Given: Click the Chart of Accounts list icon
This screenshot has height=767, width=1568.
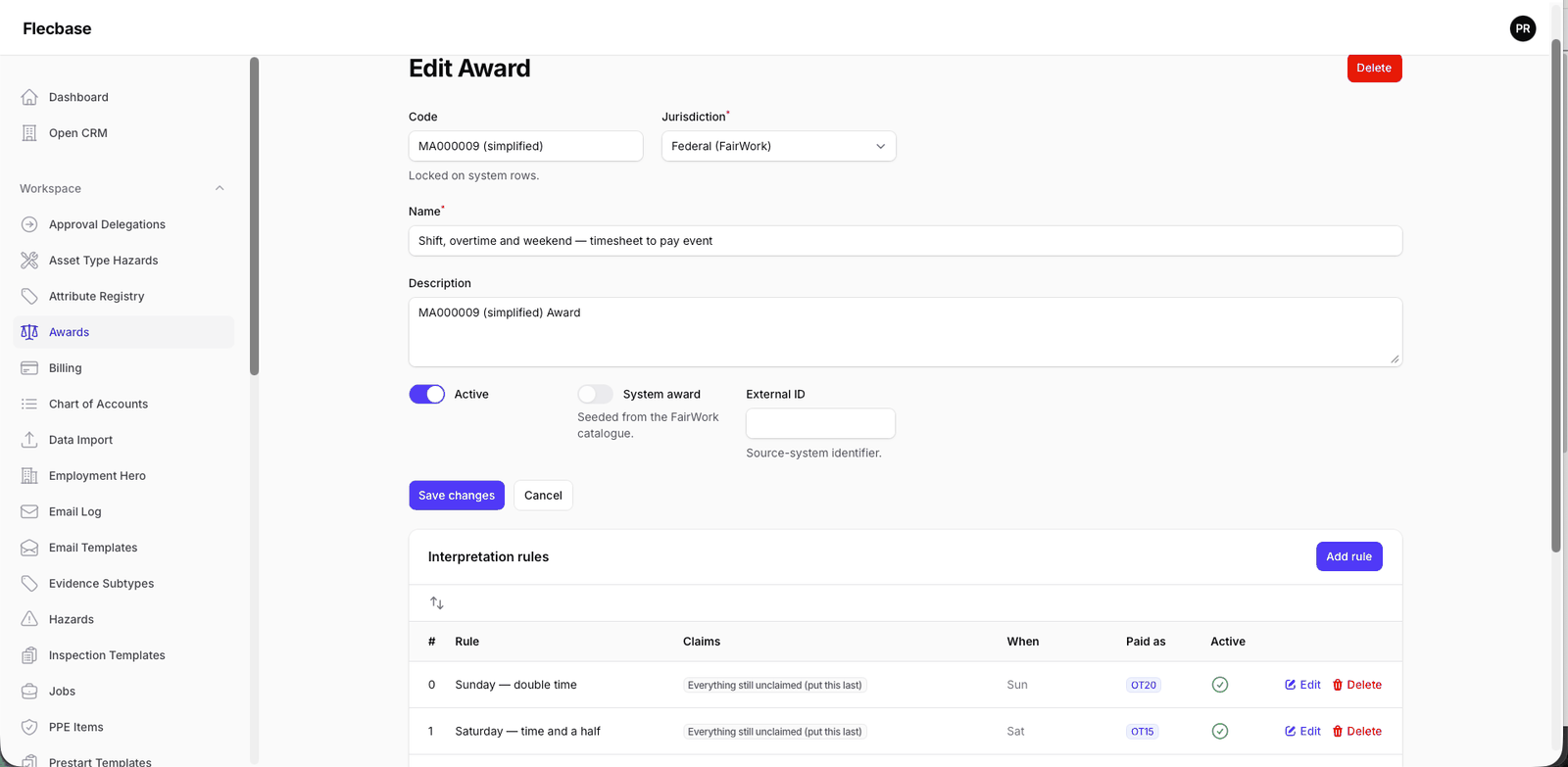Looking at the screenshot, I should (29, 404).
